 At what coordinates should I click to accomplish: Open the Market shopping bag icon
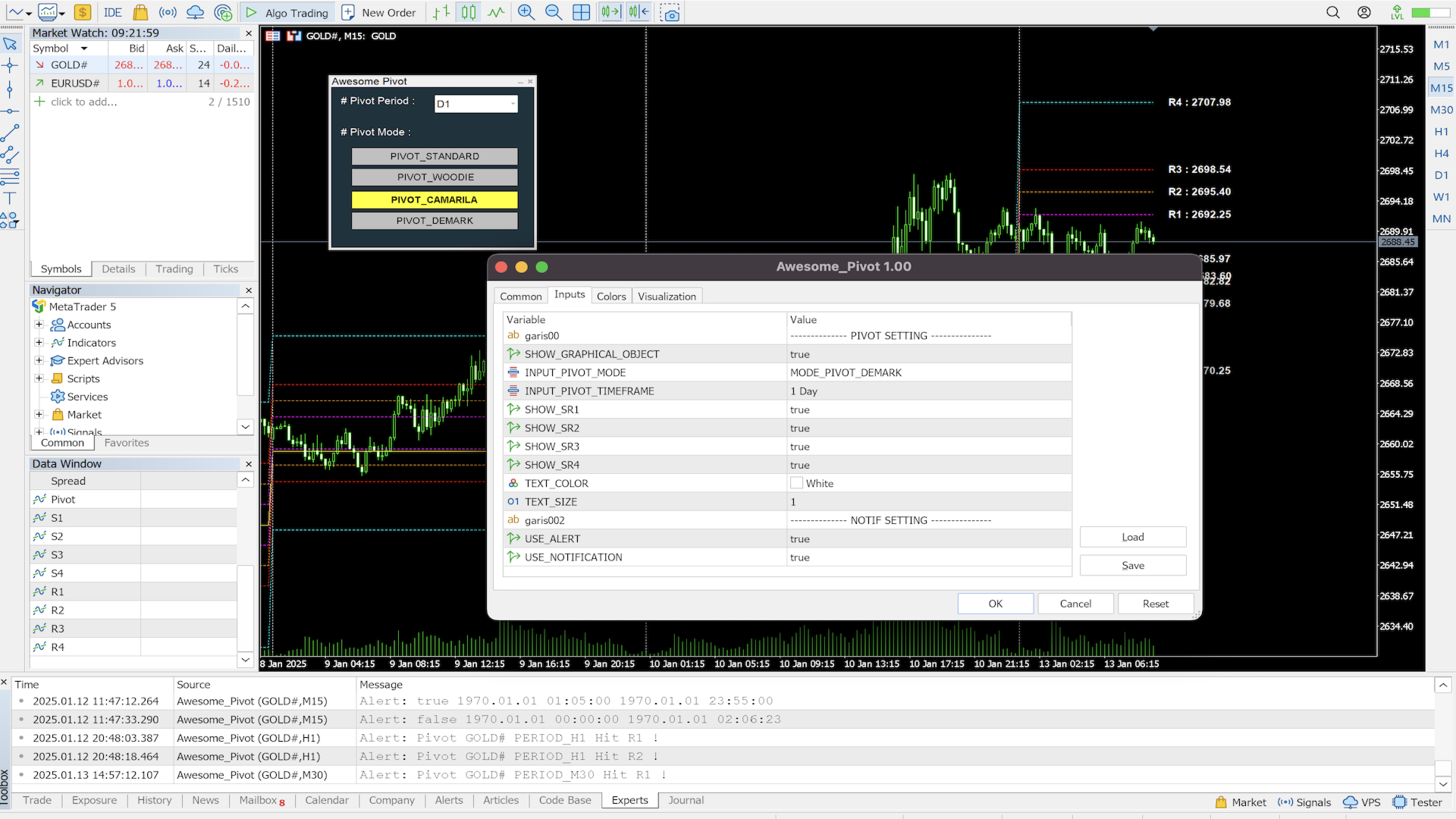140,12
